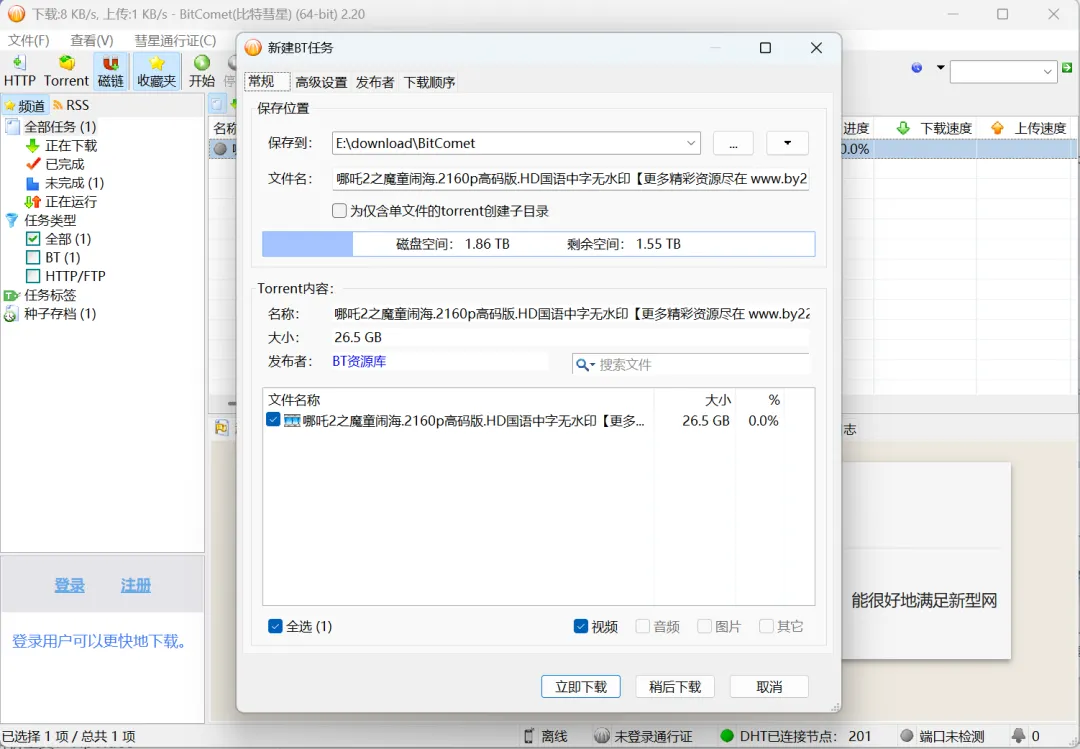Click the 文件名称 column header

(x=458, y=400)
